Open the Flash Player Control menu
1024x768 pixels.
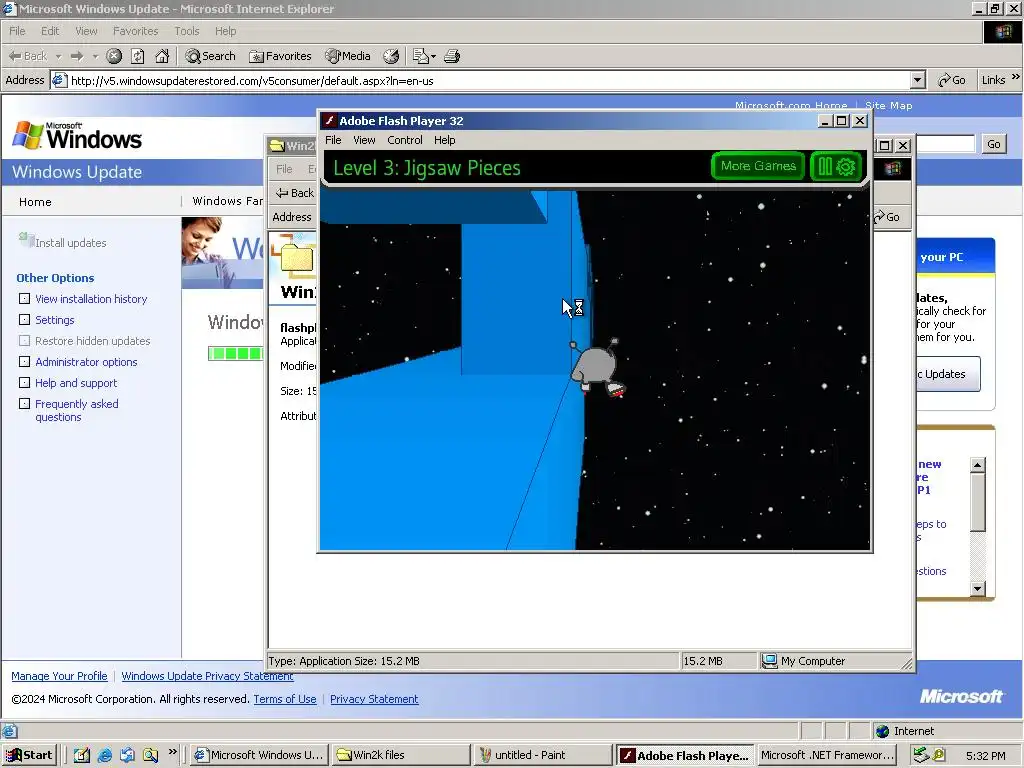[404, 140]
